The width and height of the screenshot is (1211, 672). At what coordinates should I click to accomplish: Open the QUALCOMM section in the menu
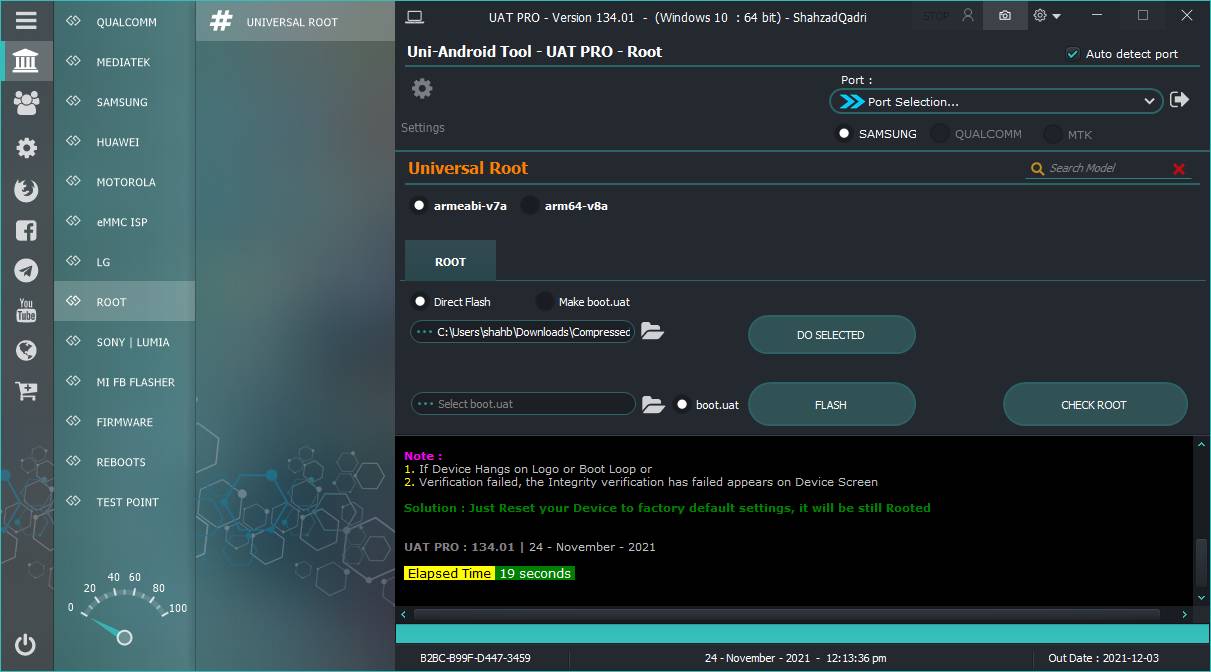point(125,21)
